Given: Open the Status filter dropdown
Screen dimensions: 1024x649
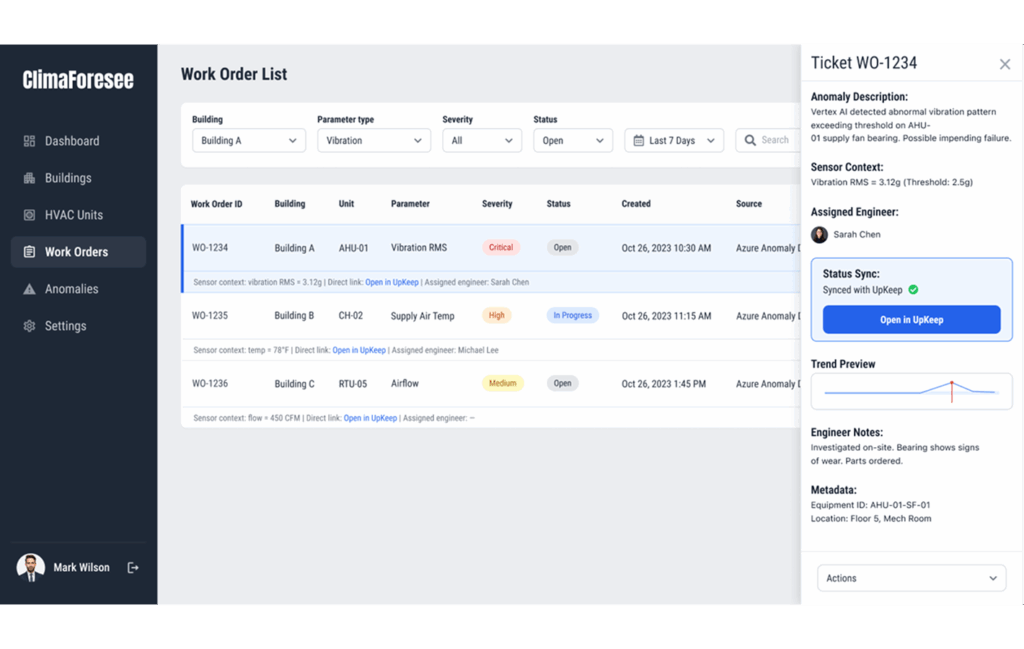Looking at the screenshot, I should 572,141.
